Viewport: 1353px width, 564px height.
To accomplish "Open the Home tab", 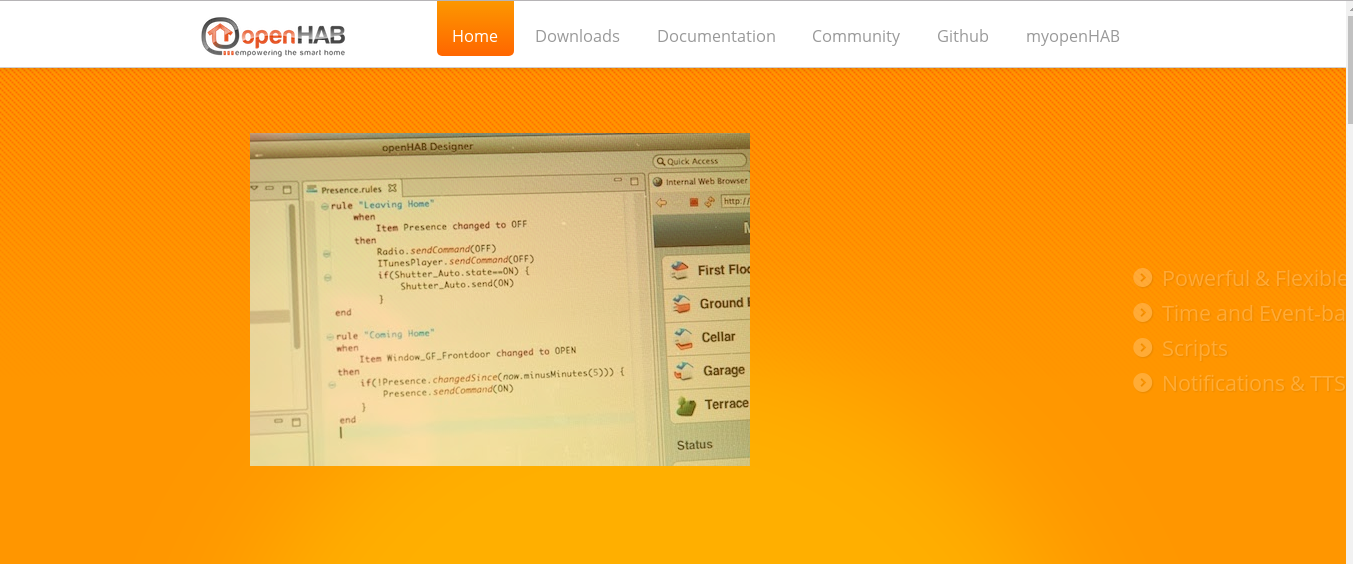I will click(475, 30).
